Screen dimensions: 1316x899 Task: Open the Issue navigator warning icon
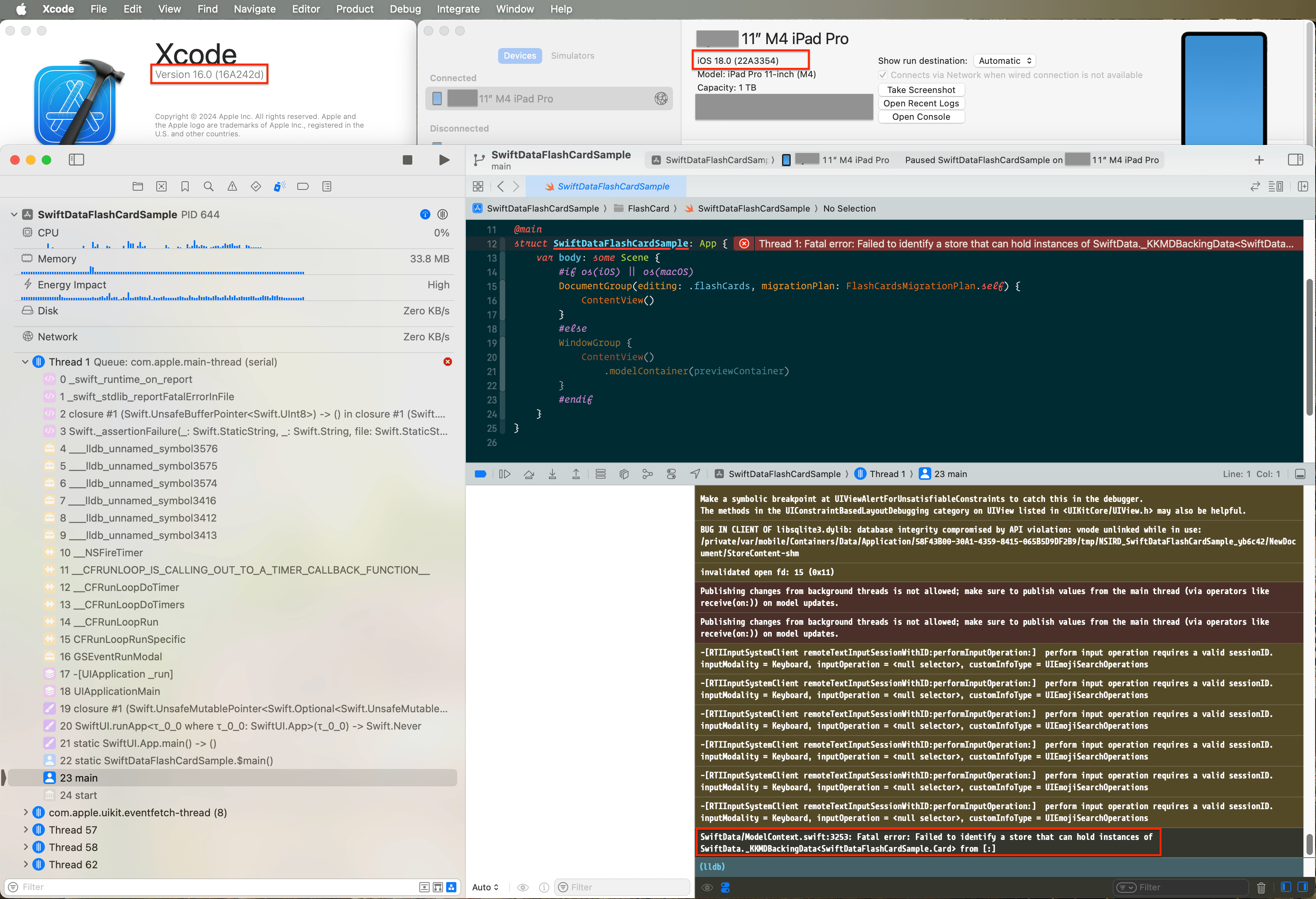pos(232,186)
